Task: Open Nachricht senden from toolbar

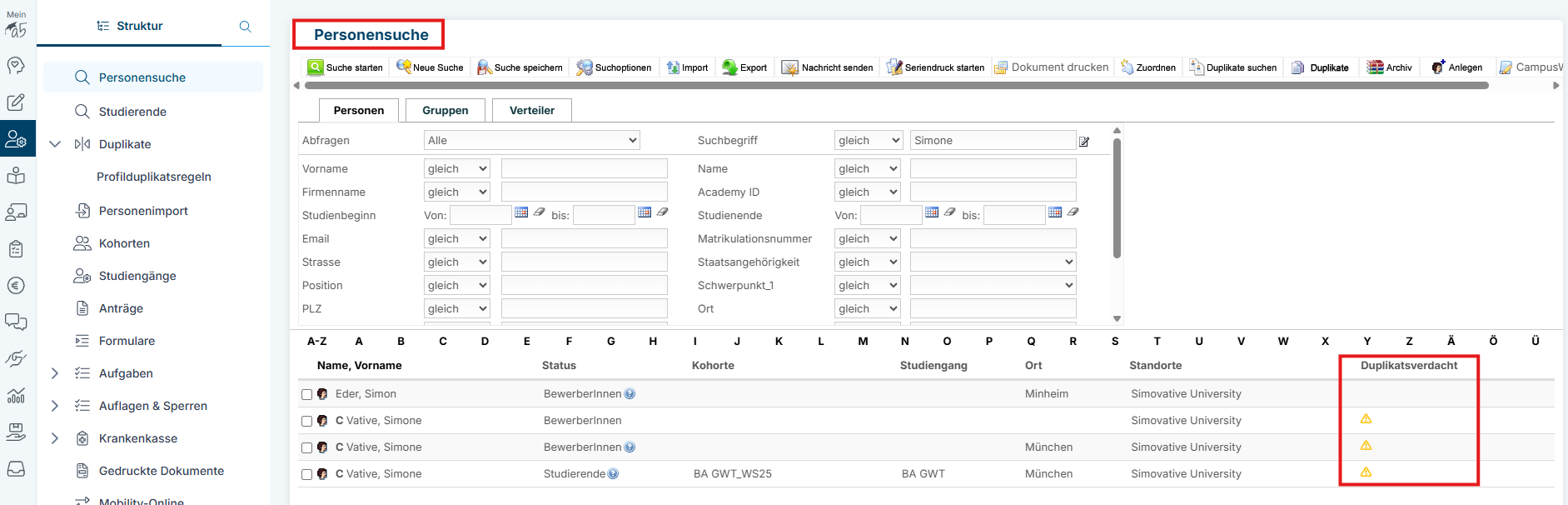Action: pos(789,67)
